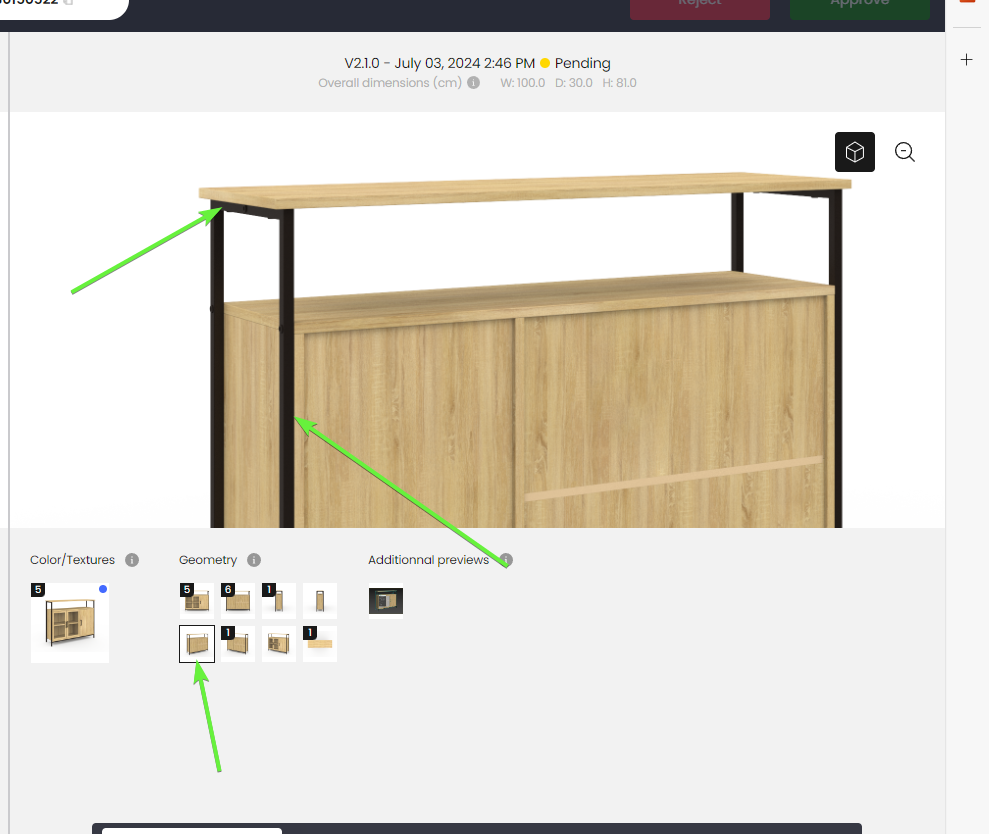Open the dark Additionnal previews thumbnail

click(386, 601)
